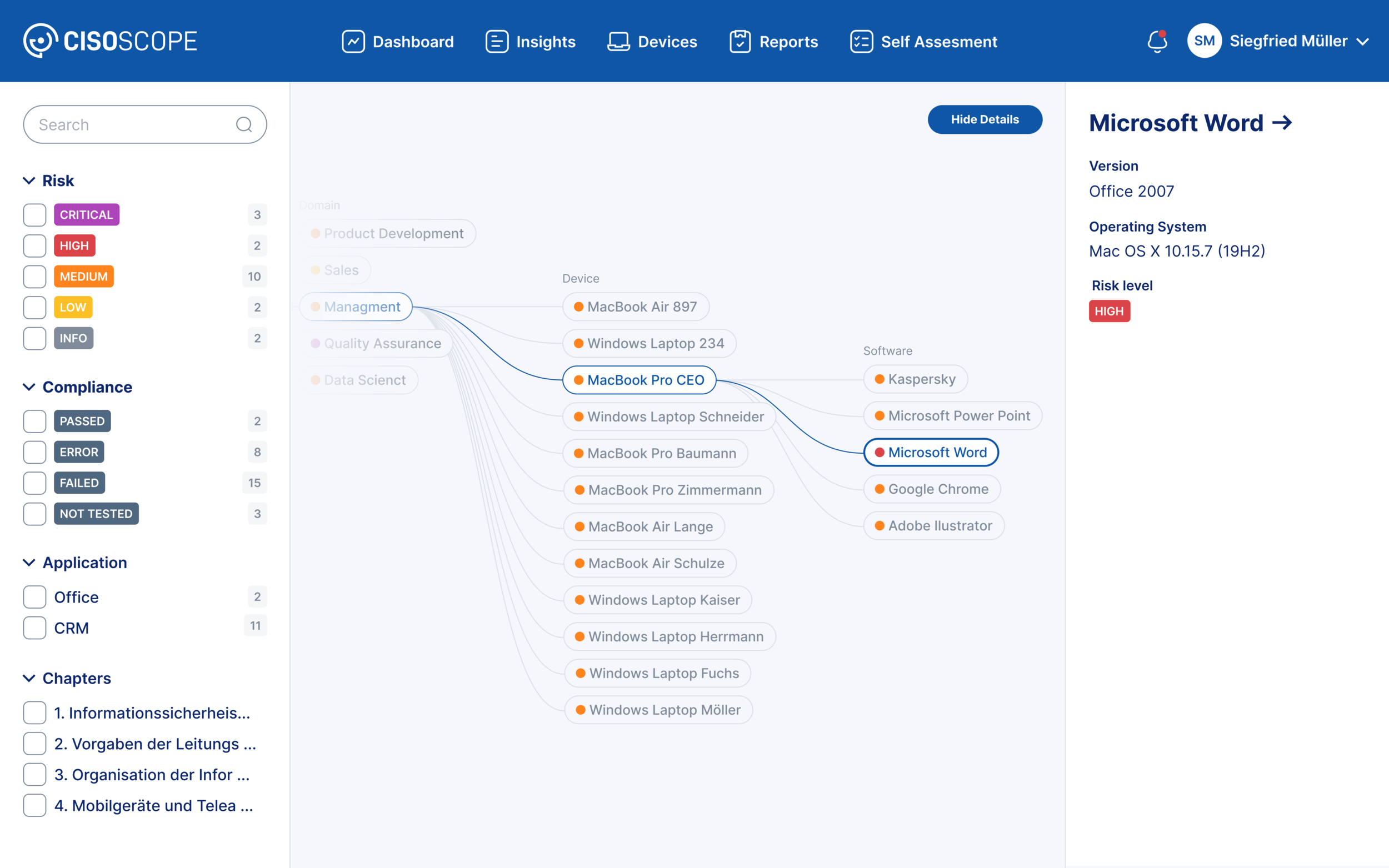Tick the Office application checkbox
This screenshot has height=868, width=1389.
click(x=34, y=597)
